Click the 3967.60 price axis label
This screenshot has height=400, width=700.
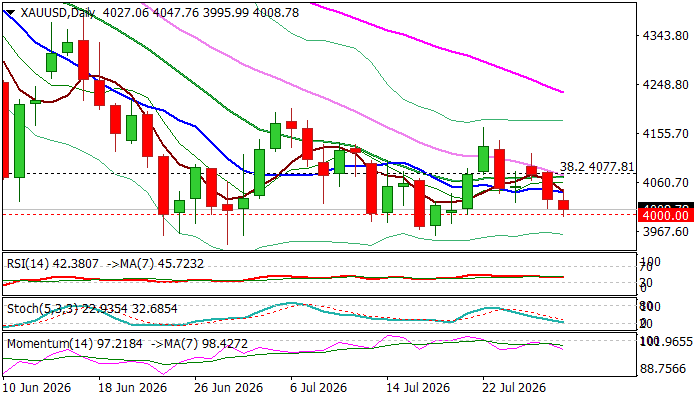pyautogui.click(x=665, y=232)
